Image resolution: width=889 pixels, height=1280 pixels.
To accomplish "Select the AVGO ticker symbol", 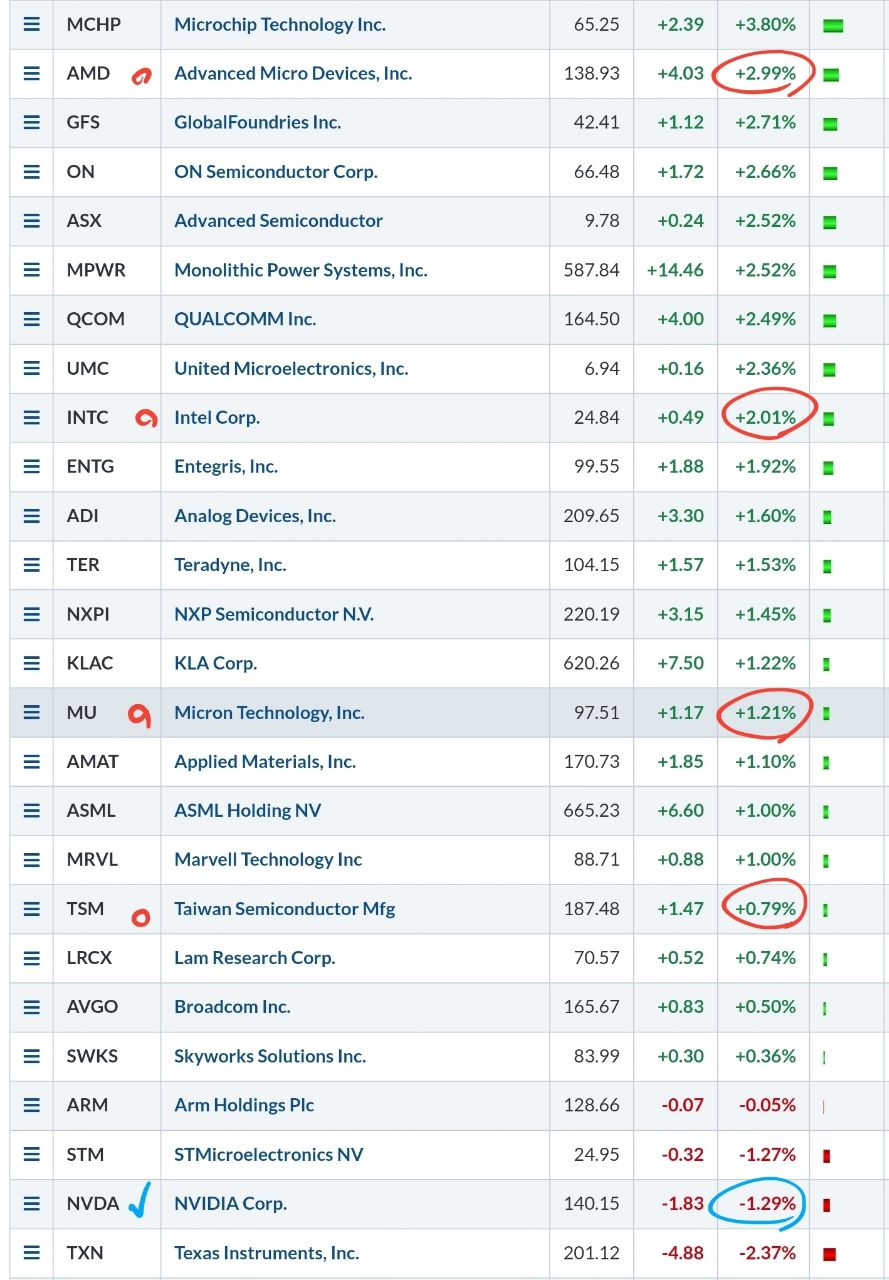I will pyautogui.click(x=92, y=1007).
